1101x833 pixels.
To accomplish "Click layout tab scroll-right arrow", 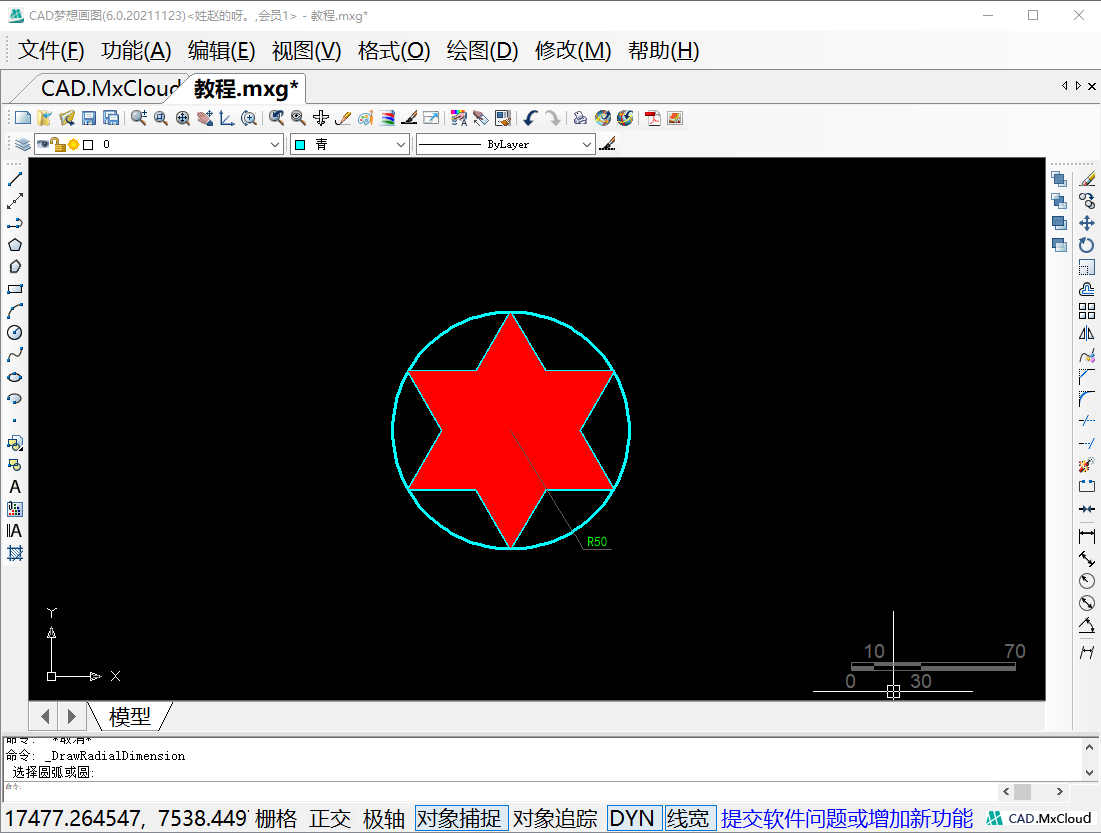I will 71,716.
